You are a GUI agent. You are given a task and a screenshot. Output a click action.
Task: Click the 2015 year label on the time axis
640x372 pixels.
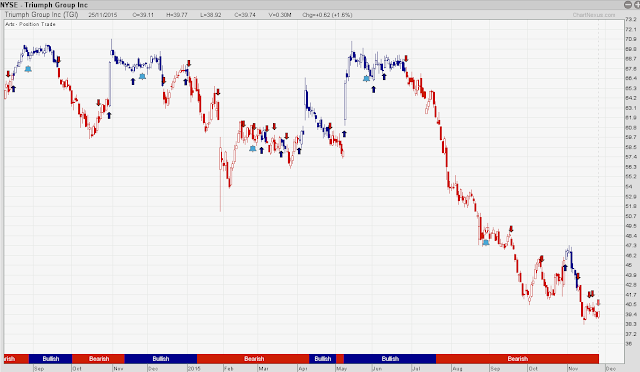[194, 369]
